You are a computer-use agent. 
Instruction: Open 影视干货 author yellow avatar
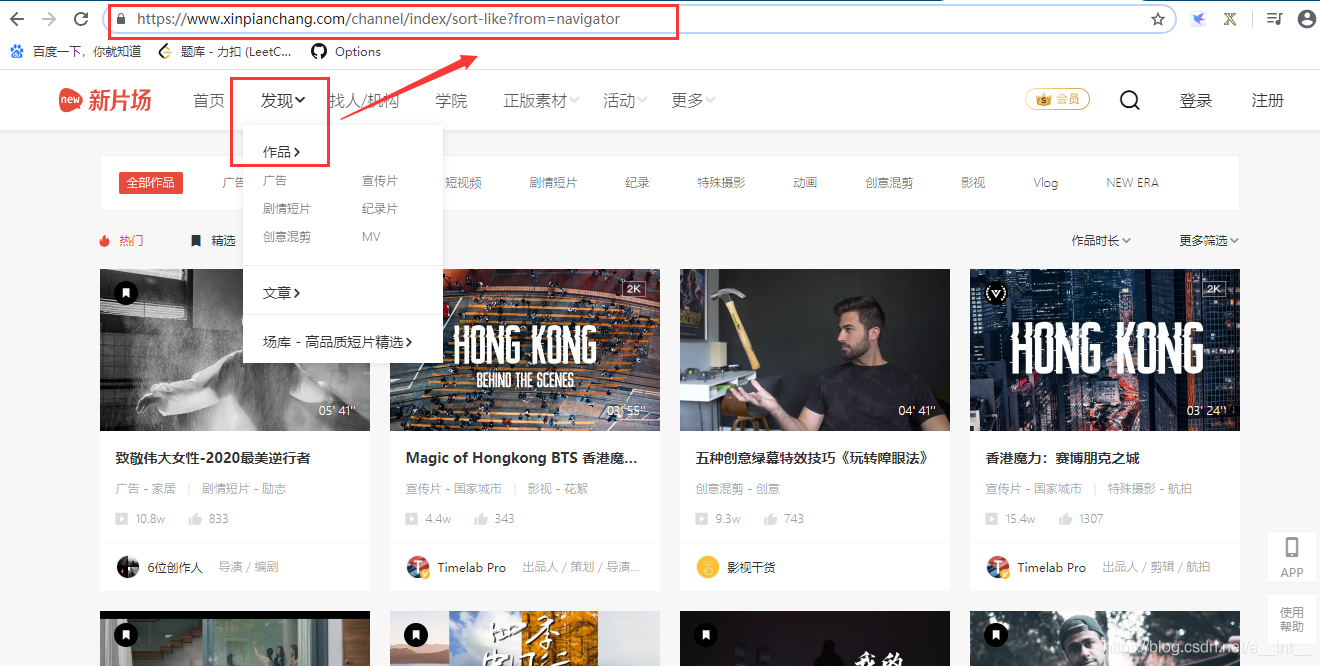click(708, 567)
